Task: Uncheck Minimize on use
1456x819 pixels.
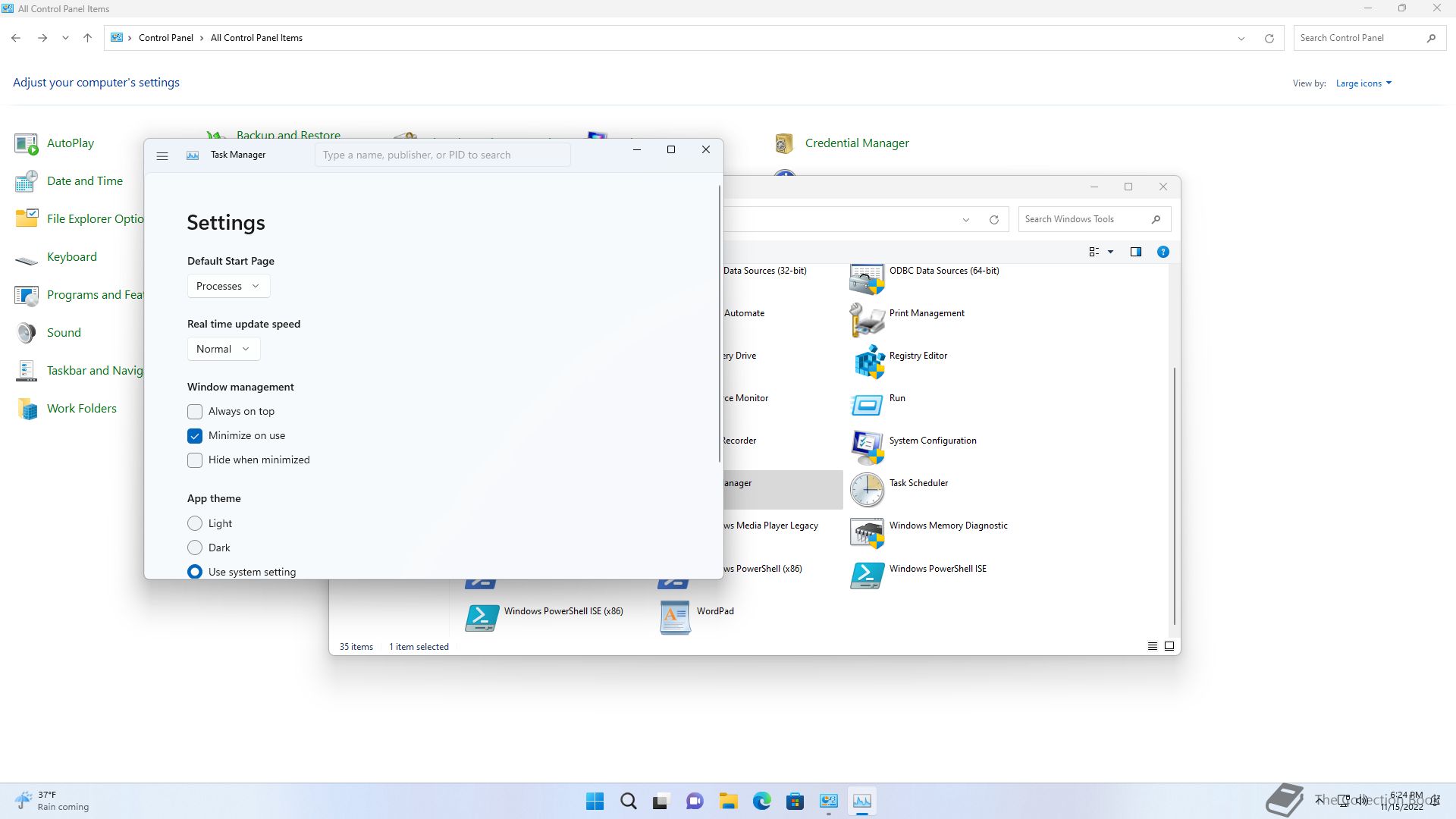Action: pyautogui.click(x=195, y=436)
